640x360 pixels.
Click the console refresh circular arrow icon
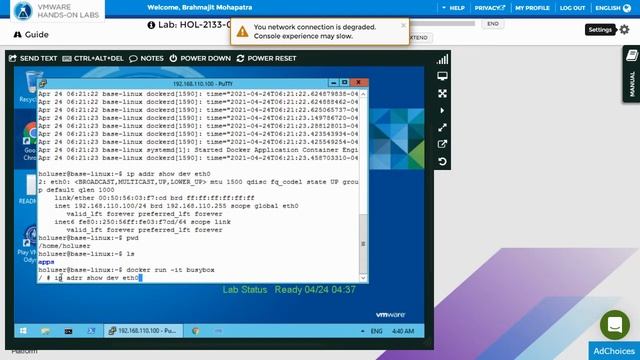pyautogui.click(x=442, y=162)
